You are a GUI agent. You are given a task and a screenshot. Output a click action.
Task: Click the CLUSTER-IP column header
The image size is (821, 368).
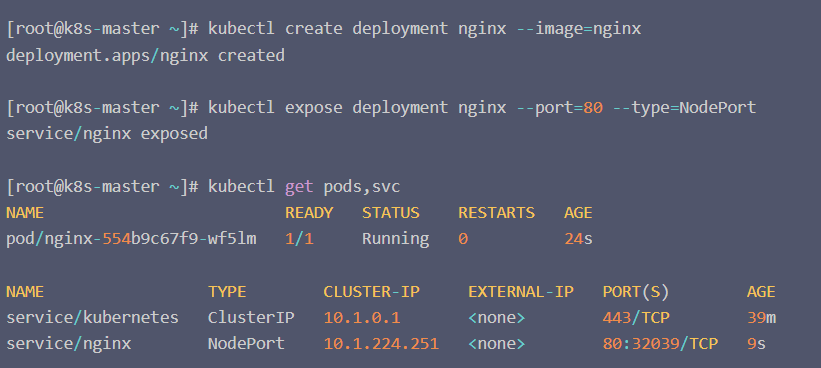coord(371,292)
